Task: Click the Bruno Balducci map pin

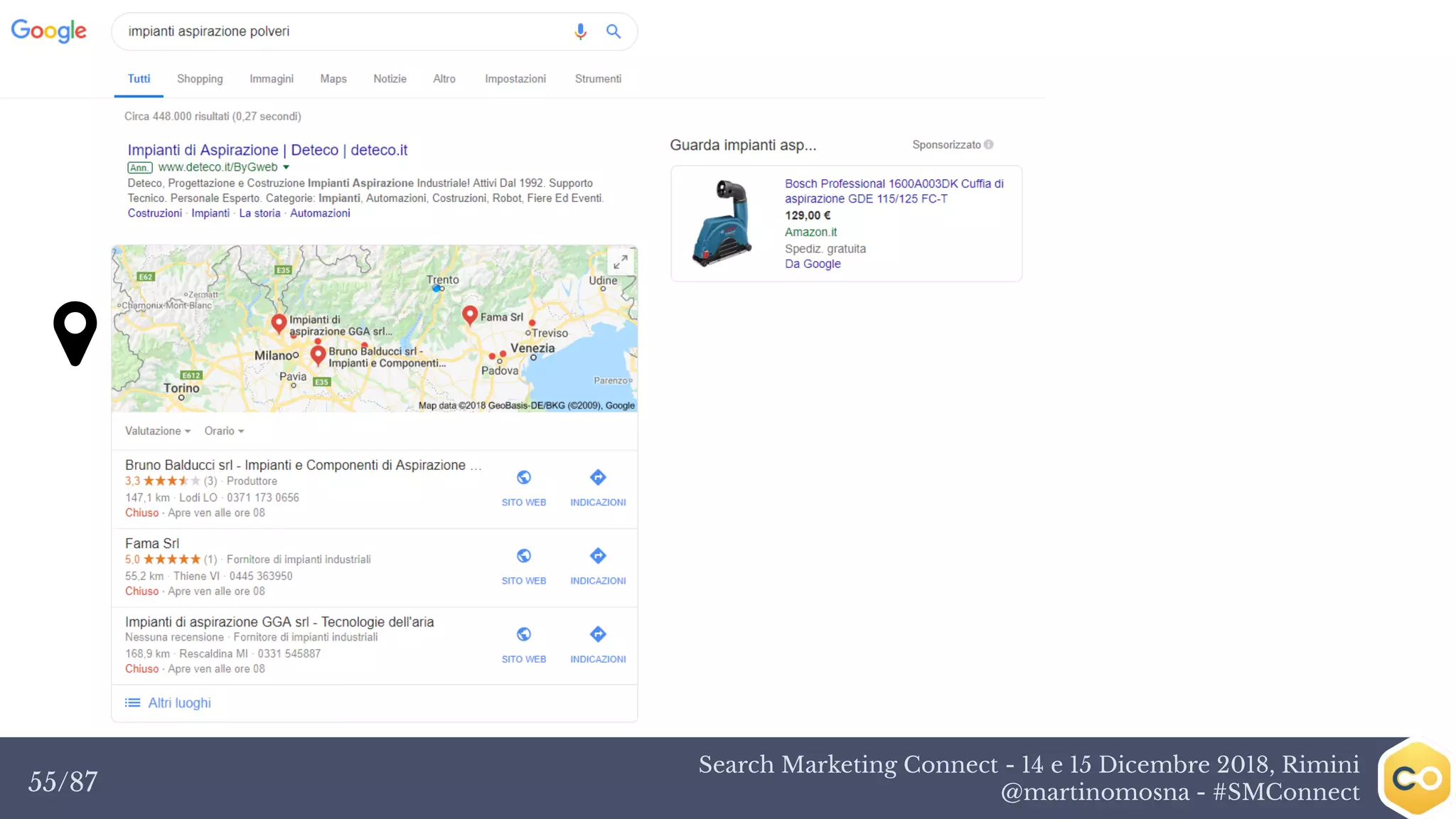Action: click(x=318, y=355)
